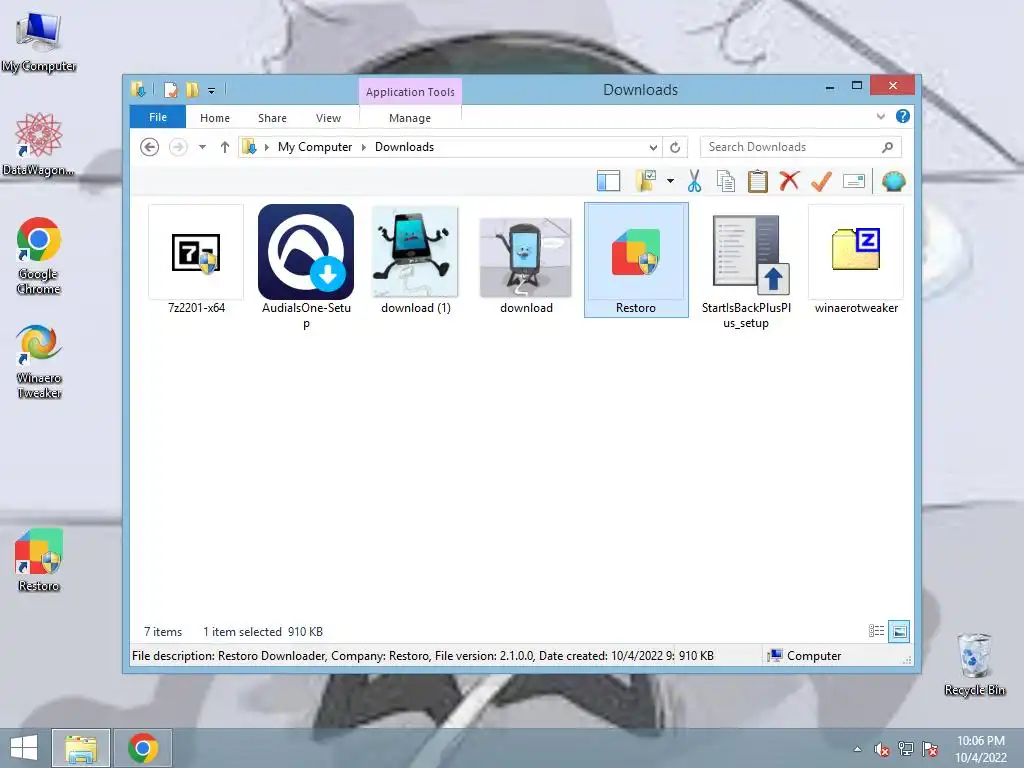Click the Cut scissors toolbar icon

(694, 181)
